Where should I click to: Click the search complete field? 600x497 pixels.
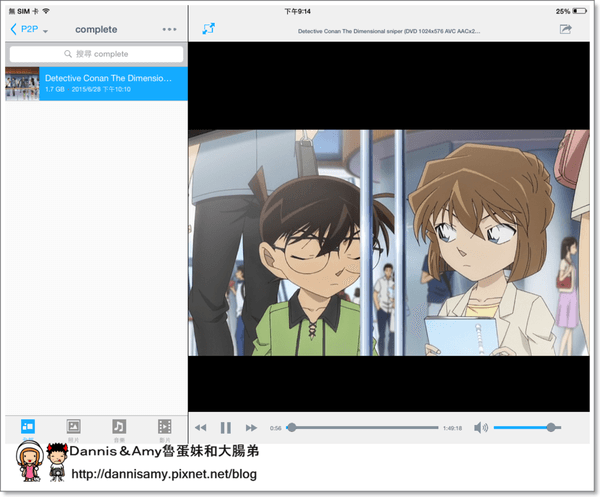[x=96, y=54]
